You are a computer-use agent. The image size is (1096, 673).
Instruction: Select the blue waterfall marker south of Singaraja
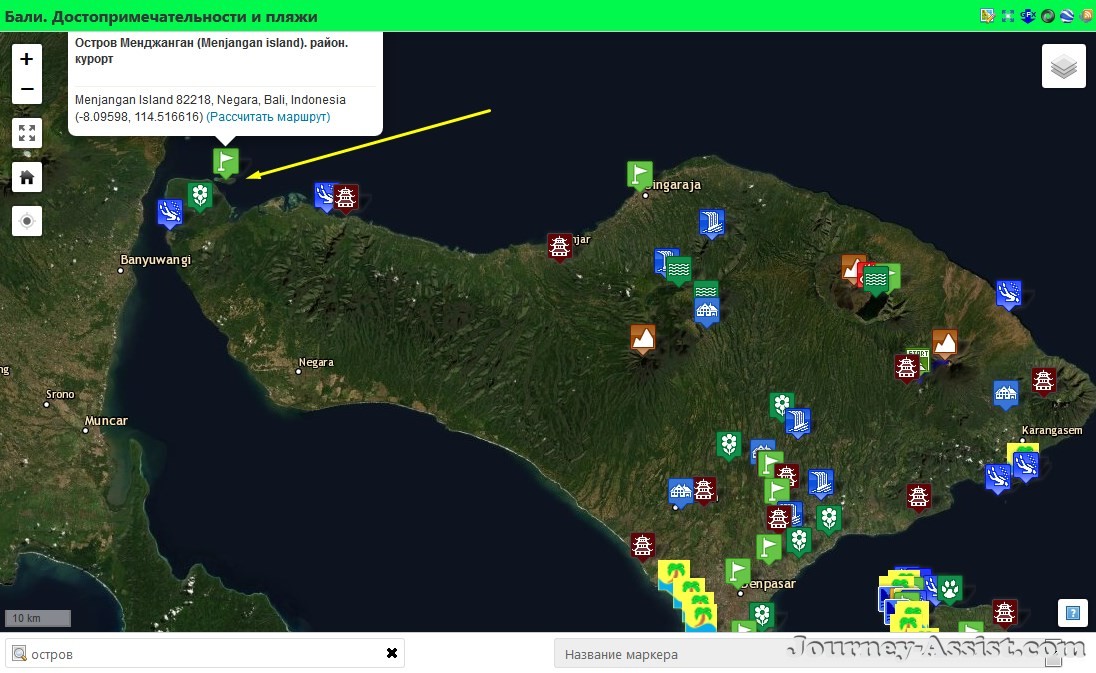coord(712,224)
